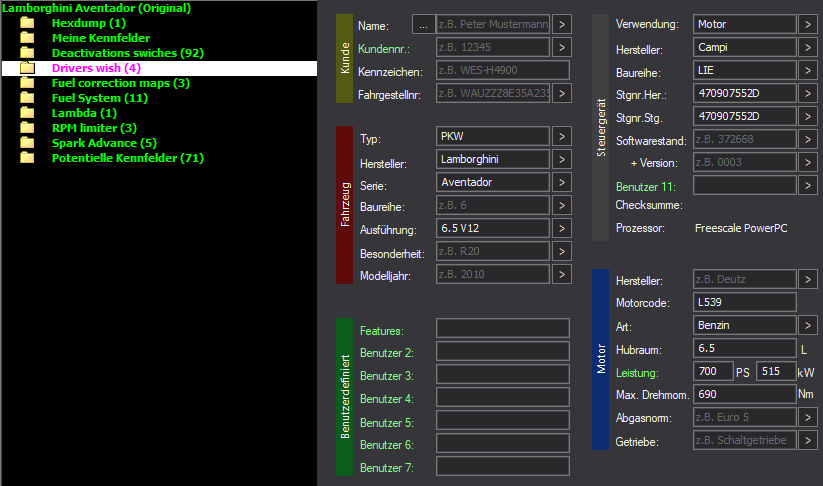
Task: Open the Campi Hersteller arrow dropdown
Action: click(808, 47)
